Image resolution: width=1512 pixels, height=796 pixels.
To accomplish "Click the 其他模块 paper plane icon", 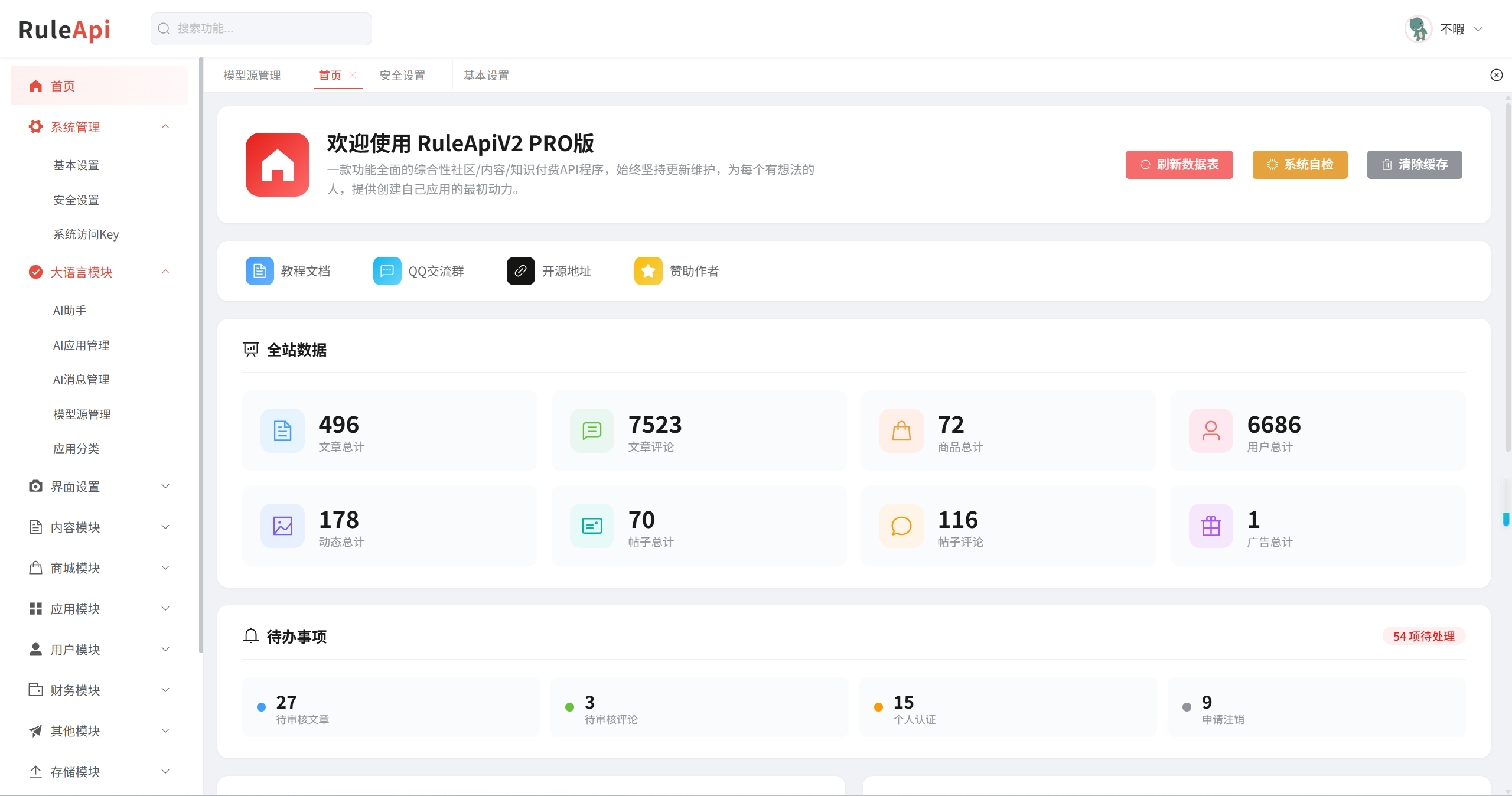I will [35, 731].
